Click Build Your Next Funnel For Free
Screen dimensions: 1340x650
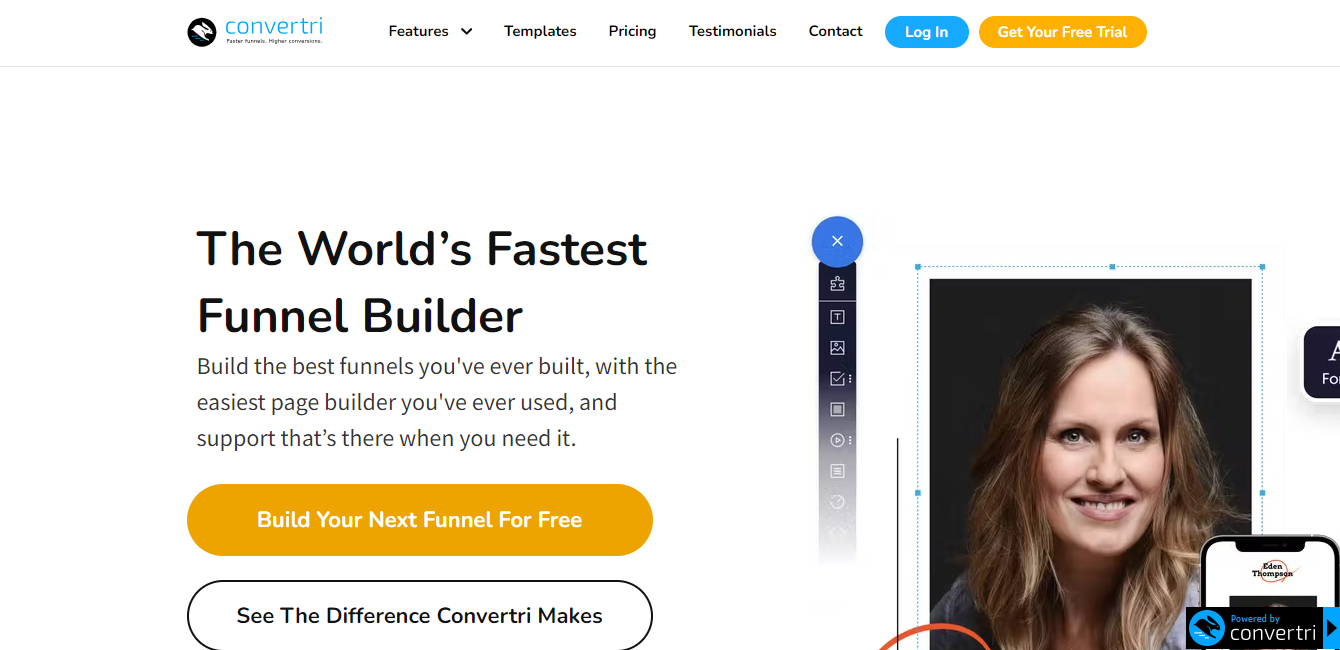[420, 520]
